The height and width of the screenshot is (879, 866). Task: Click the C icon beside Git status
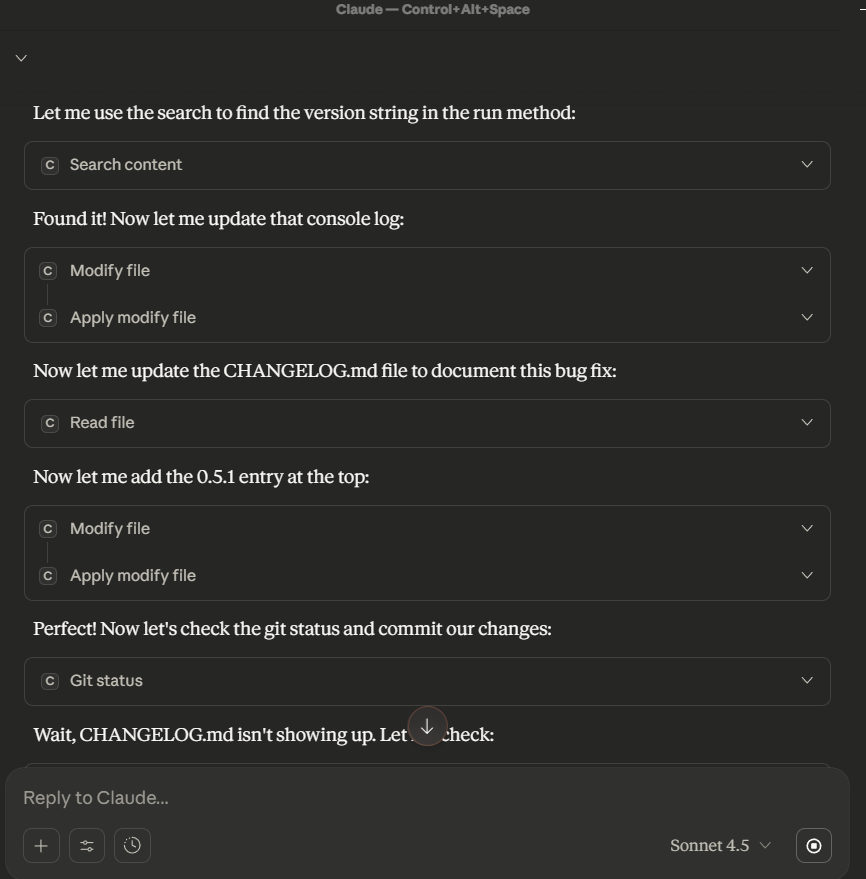point(49,681)
